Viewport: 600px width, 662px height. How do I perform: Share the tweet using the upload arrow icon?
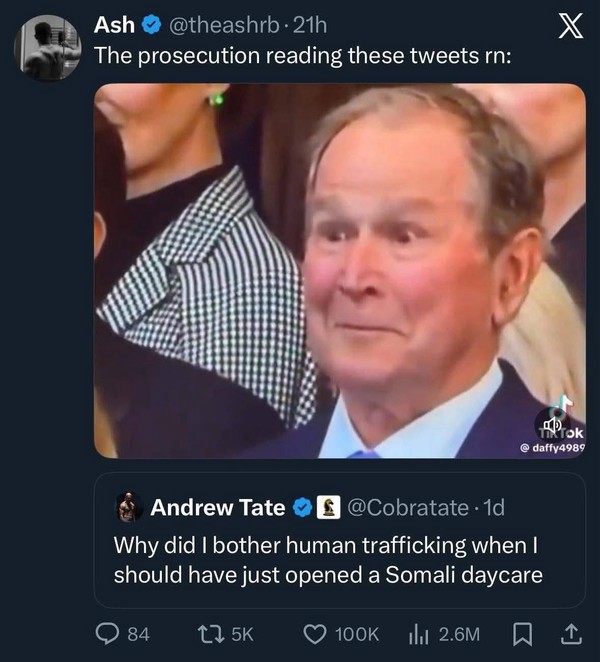[x=572, y=633]
